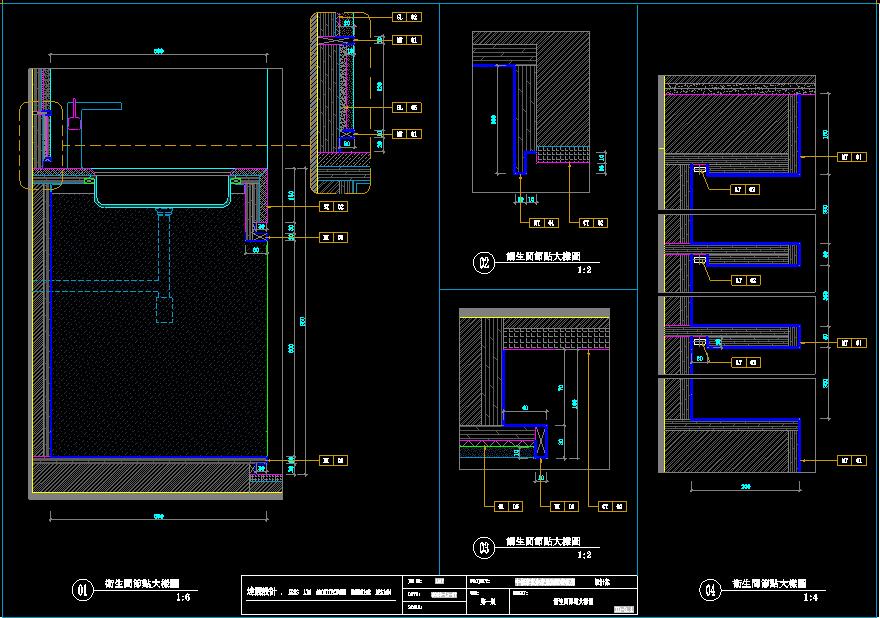880x618 pixels.
Task: Select the sheet number in title block corner
Action: click(x=624, y=608)
